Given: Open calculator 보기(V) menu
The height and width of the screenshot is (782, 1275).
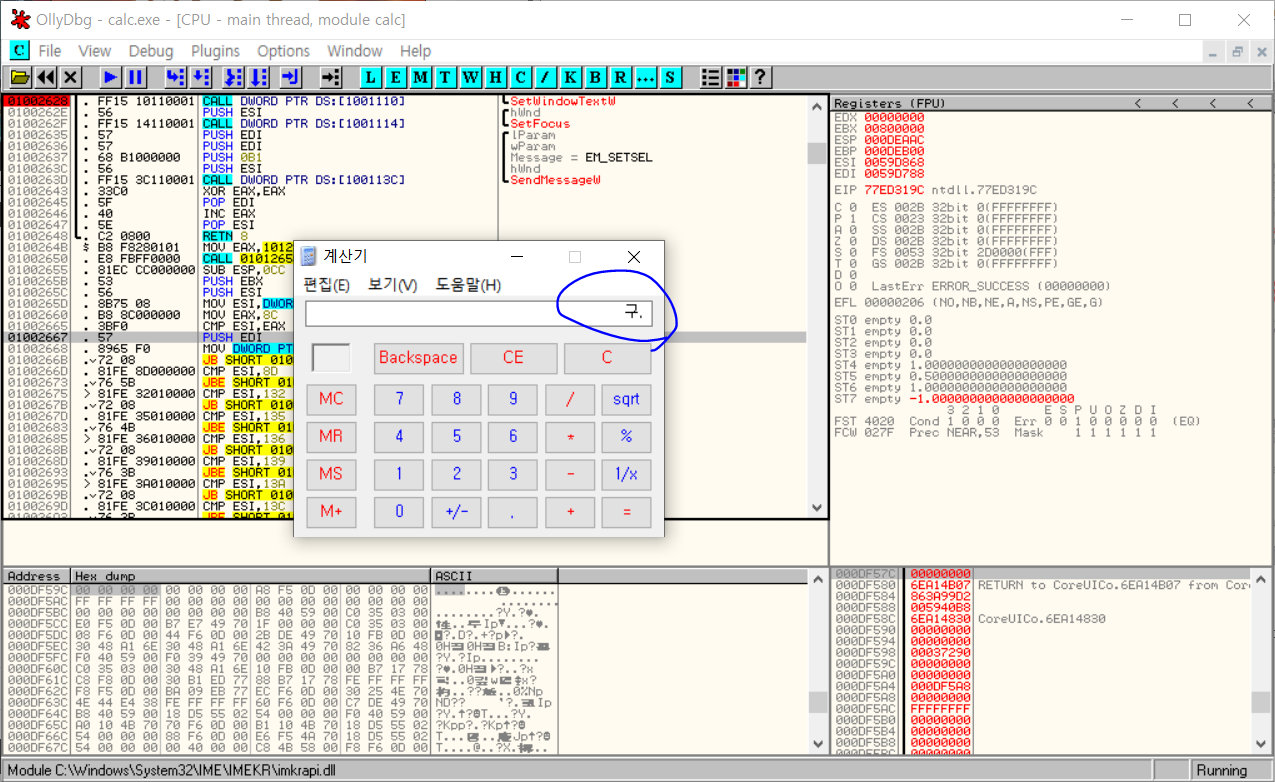Looking at the screenshot, I should click(393, 285).
